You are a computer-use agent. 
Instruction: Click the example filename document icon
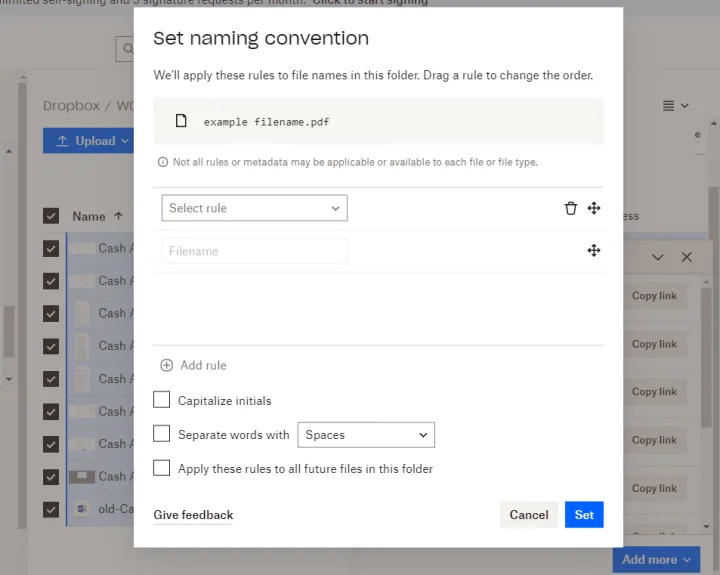tap(181, 121)
